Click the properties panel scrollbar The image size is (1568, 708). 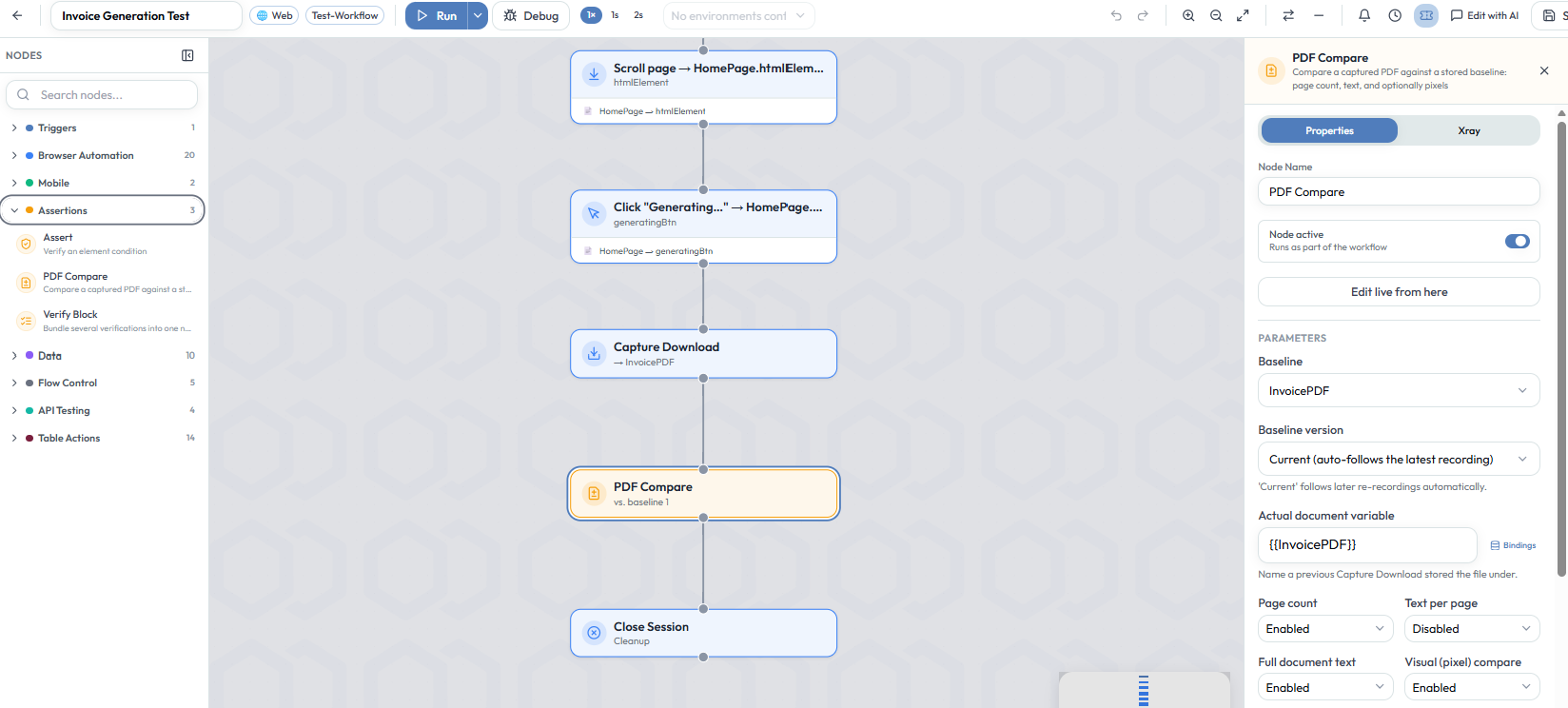coord(1561,347)
